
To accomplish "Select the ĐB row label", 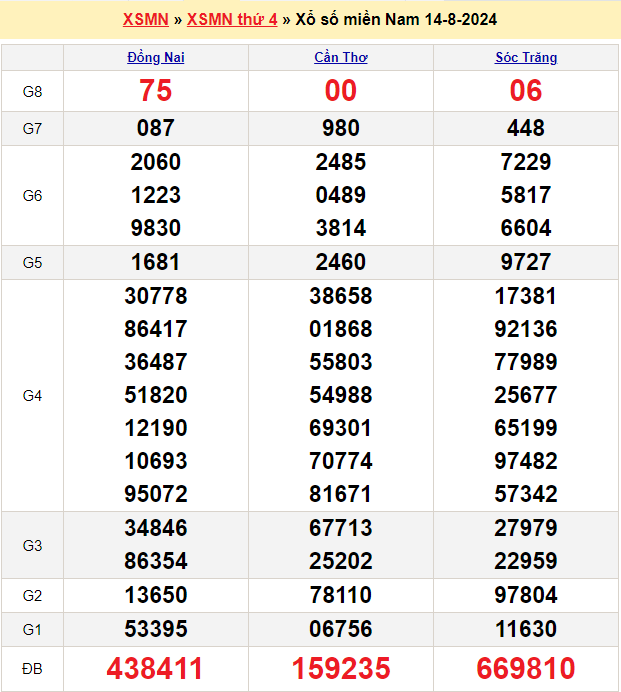I will pyautogui.click(x=32, y=668).
